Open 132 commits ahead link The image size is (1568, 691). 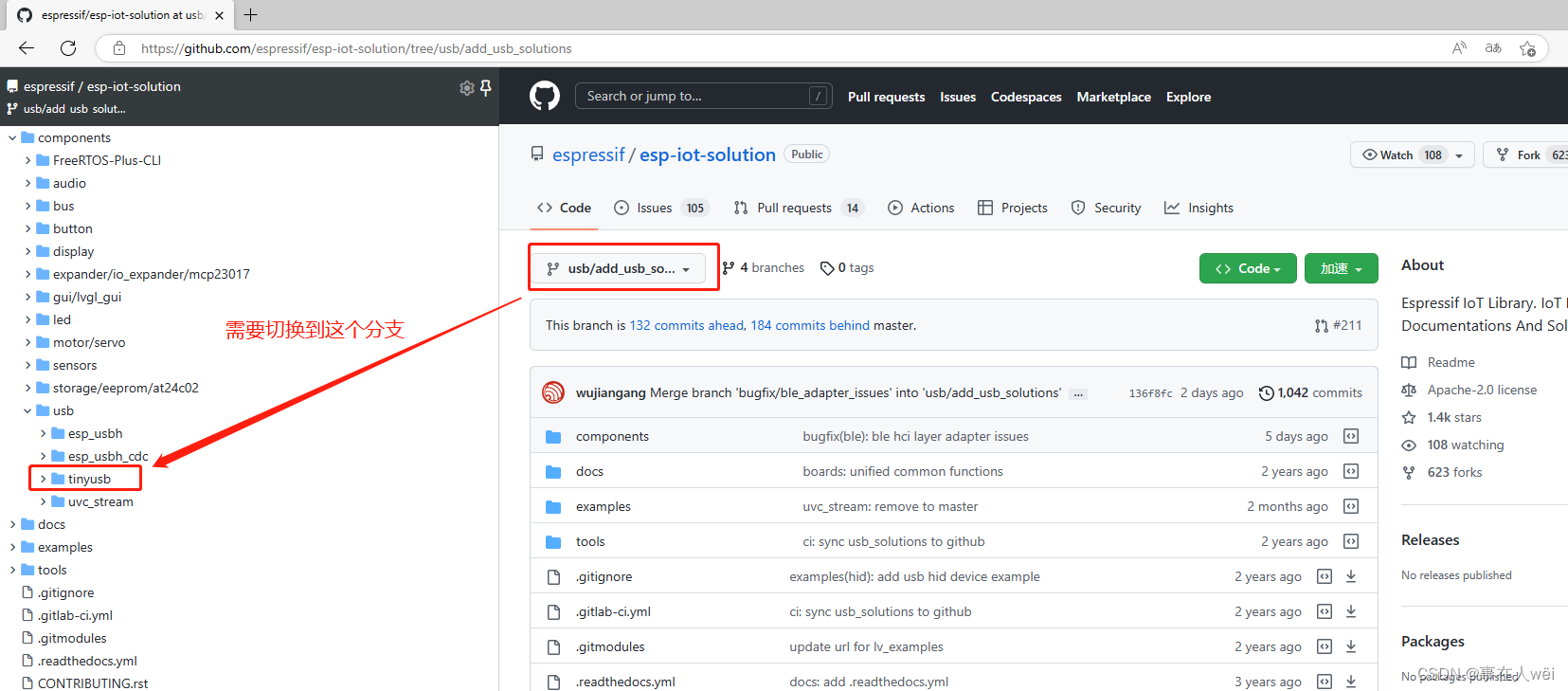pos(687,325)
